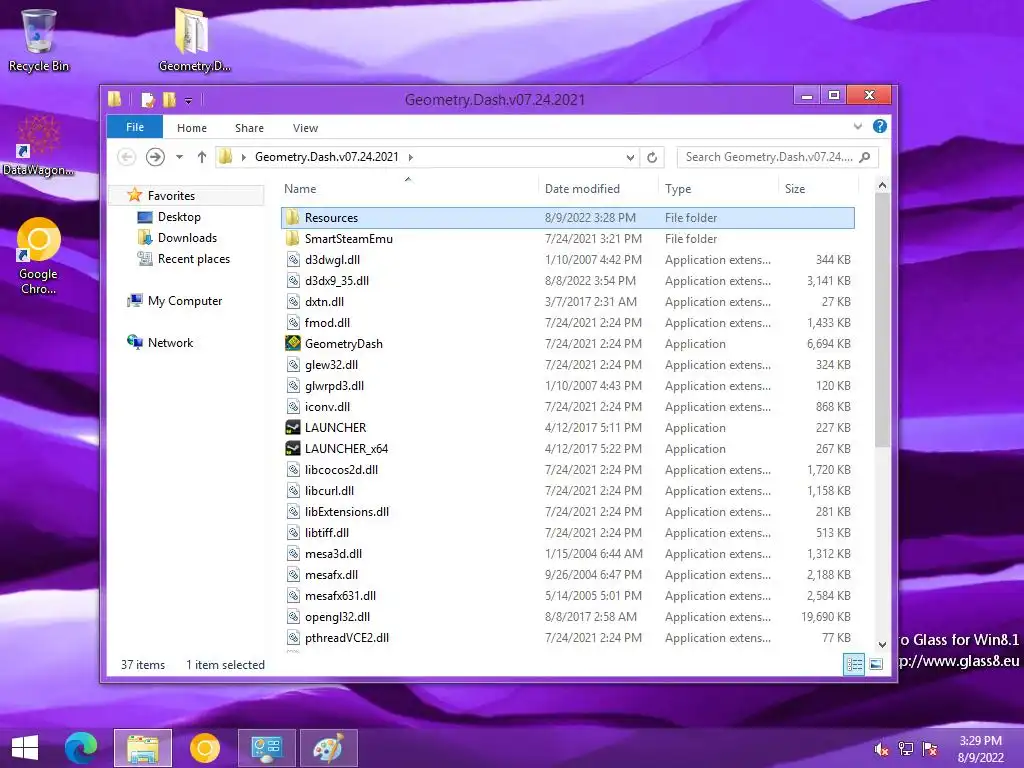Go up one folder level arrow

coord(202,157)
